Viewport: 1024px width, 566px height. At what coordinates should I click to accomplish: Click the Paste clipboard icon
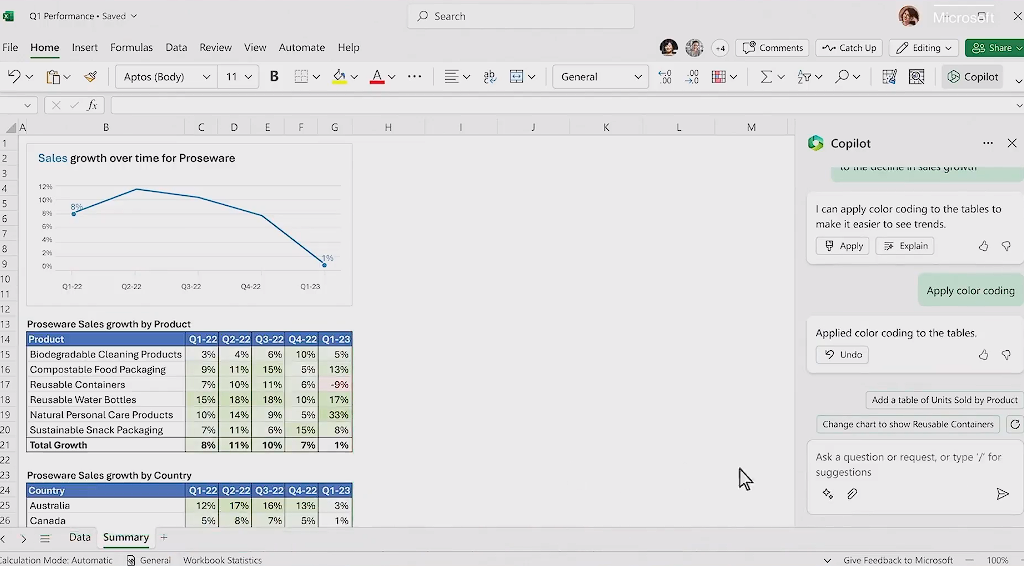[53, 76]
